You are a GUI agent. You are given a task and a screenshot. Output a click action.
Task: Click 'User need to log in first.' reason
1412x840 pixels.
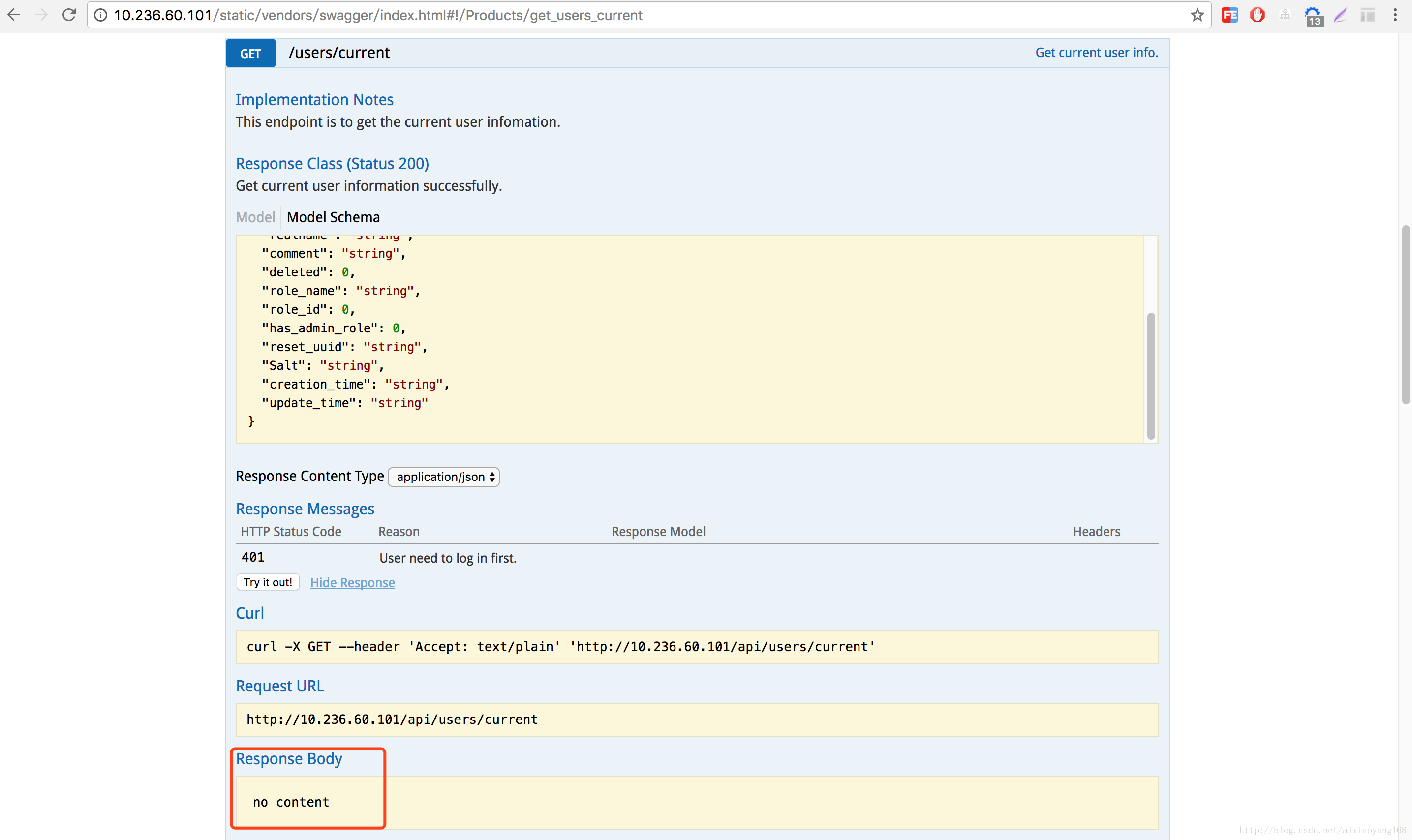pyautogui.click(x=448, y=558)
